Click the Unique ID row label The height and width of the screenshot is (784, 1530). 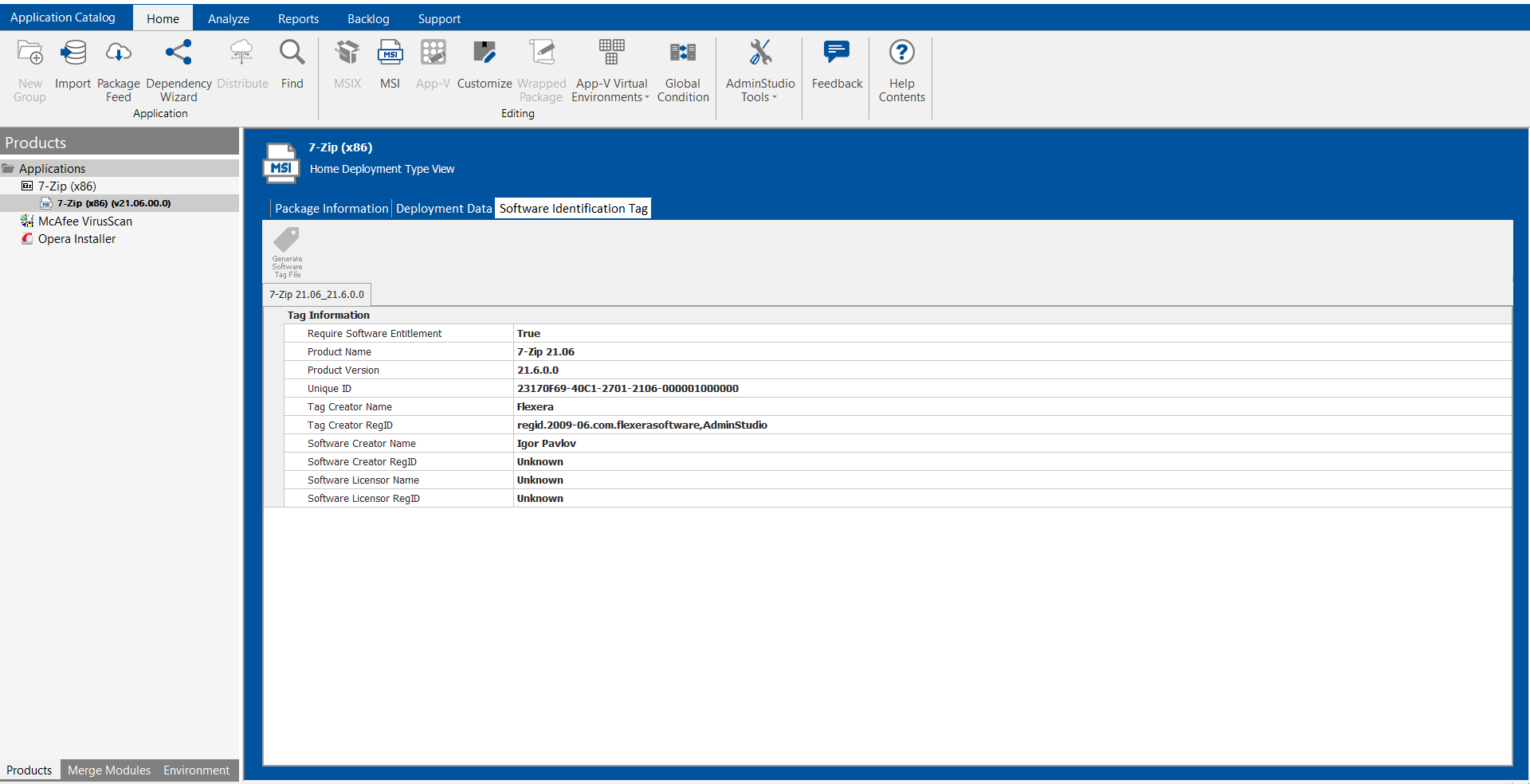pyautogui.click(x=329, y=389)
